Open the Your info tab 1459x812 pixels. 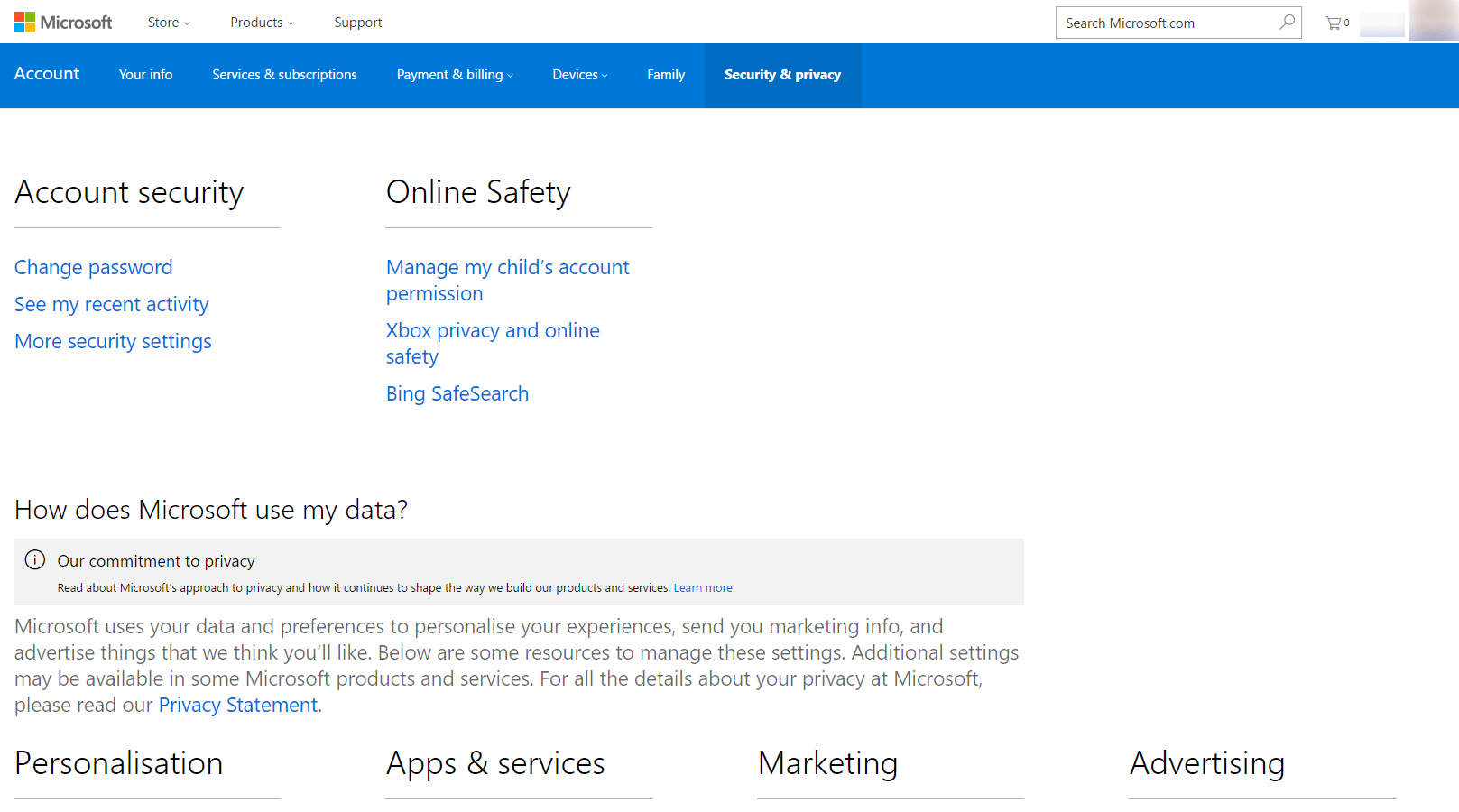click(146, 75)
